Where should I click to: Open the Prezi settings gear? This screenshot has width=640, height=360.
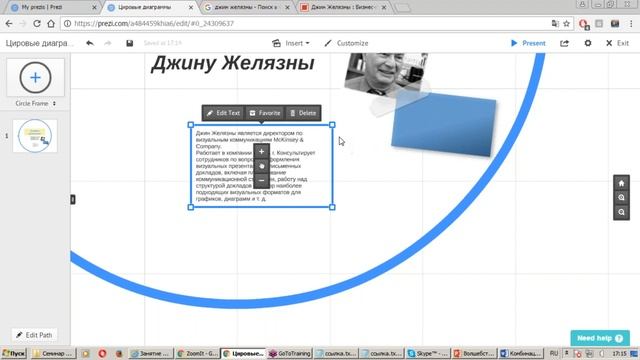point(588,43)
